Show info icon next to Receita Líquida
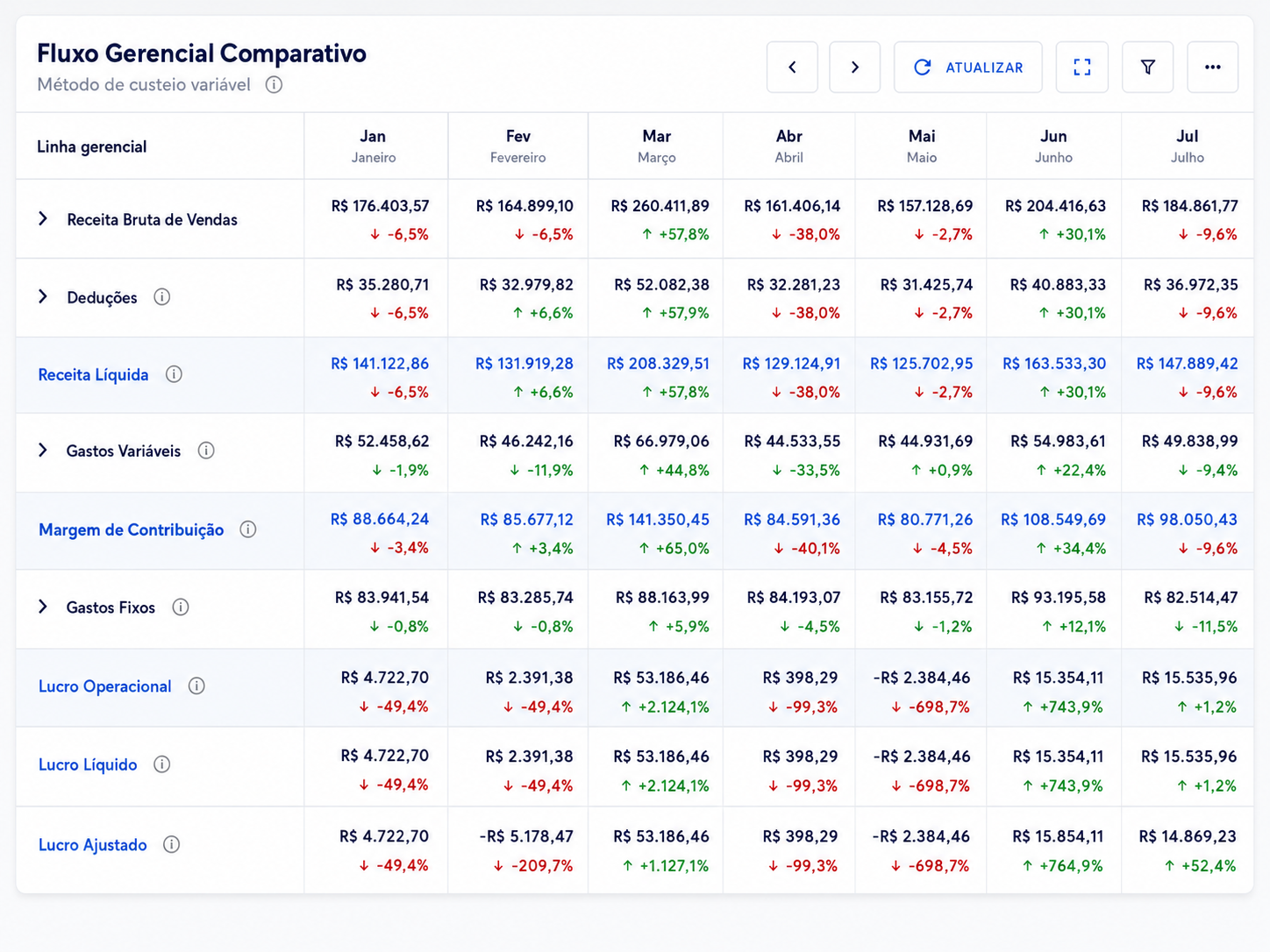 pyautogui.click(x=174, y=374)
